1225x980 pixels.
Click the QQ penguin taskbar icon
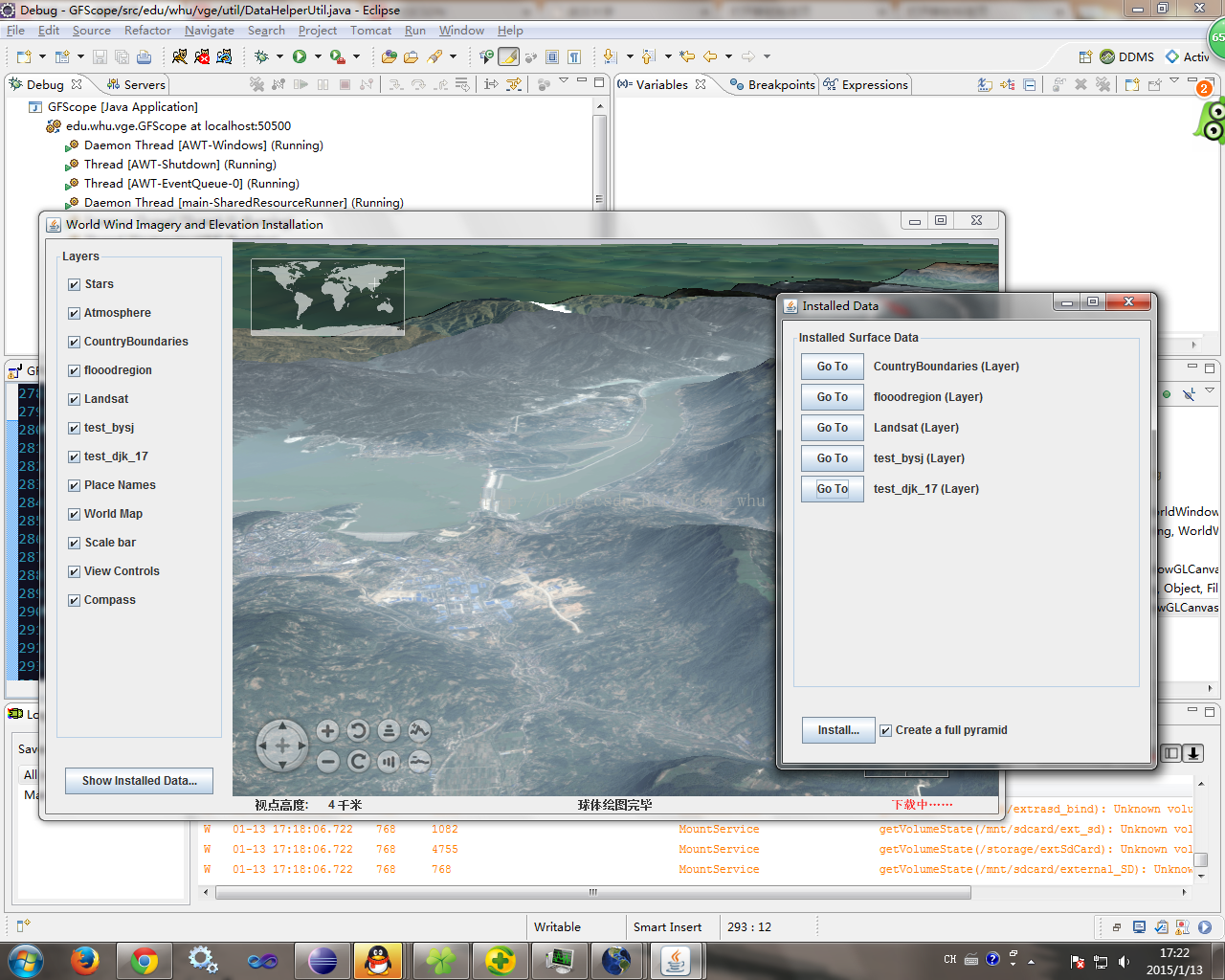pos(380,960)
